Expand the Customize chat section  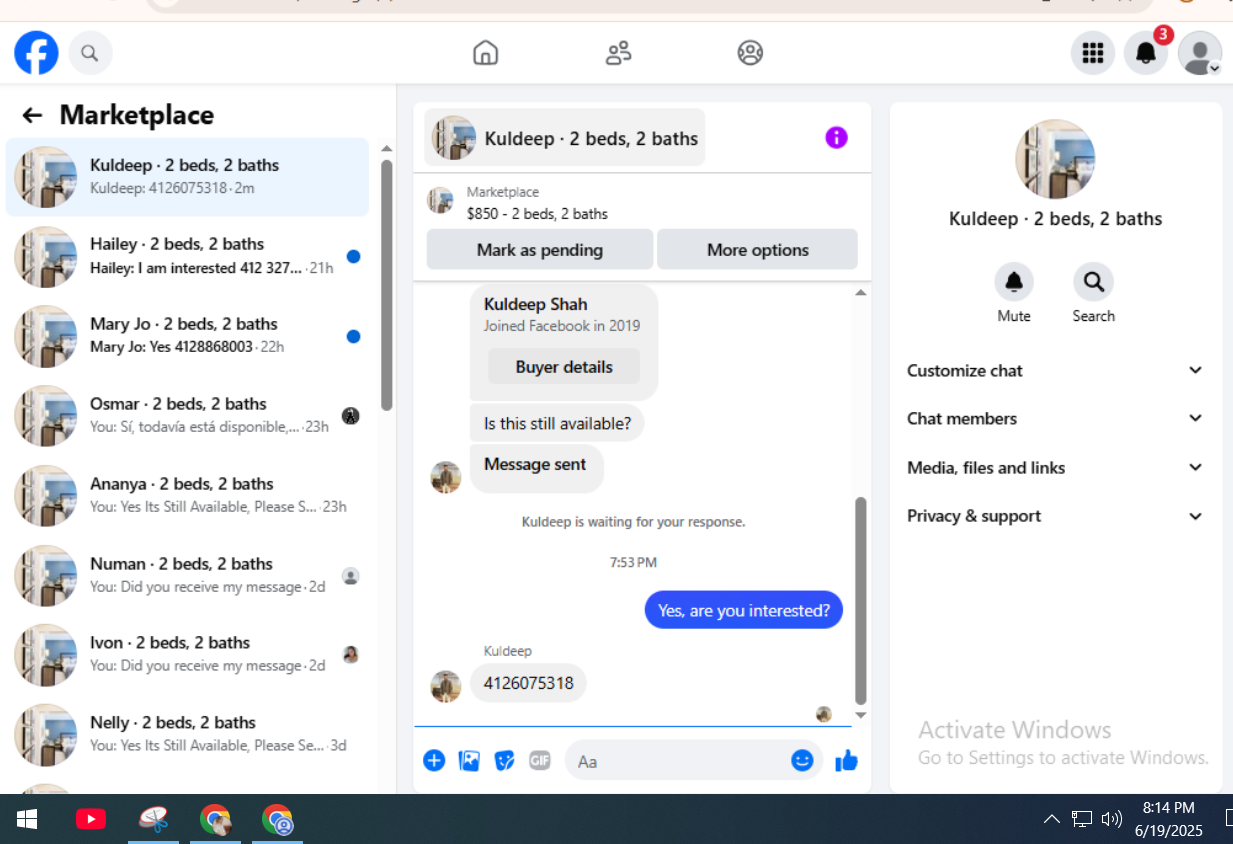coord(1055,370)
